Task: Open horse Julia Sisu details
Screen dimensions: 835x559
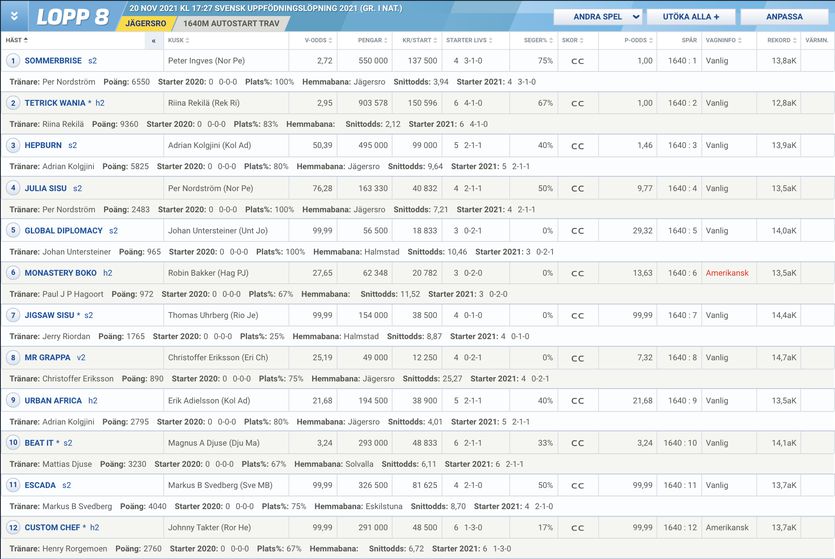Action: click(46, 188)
